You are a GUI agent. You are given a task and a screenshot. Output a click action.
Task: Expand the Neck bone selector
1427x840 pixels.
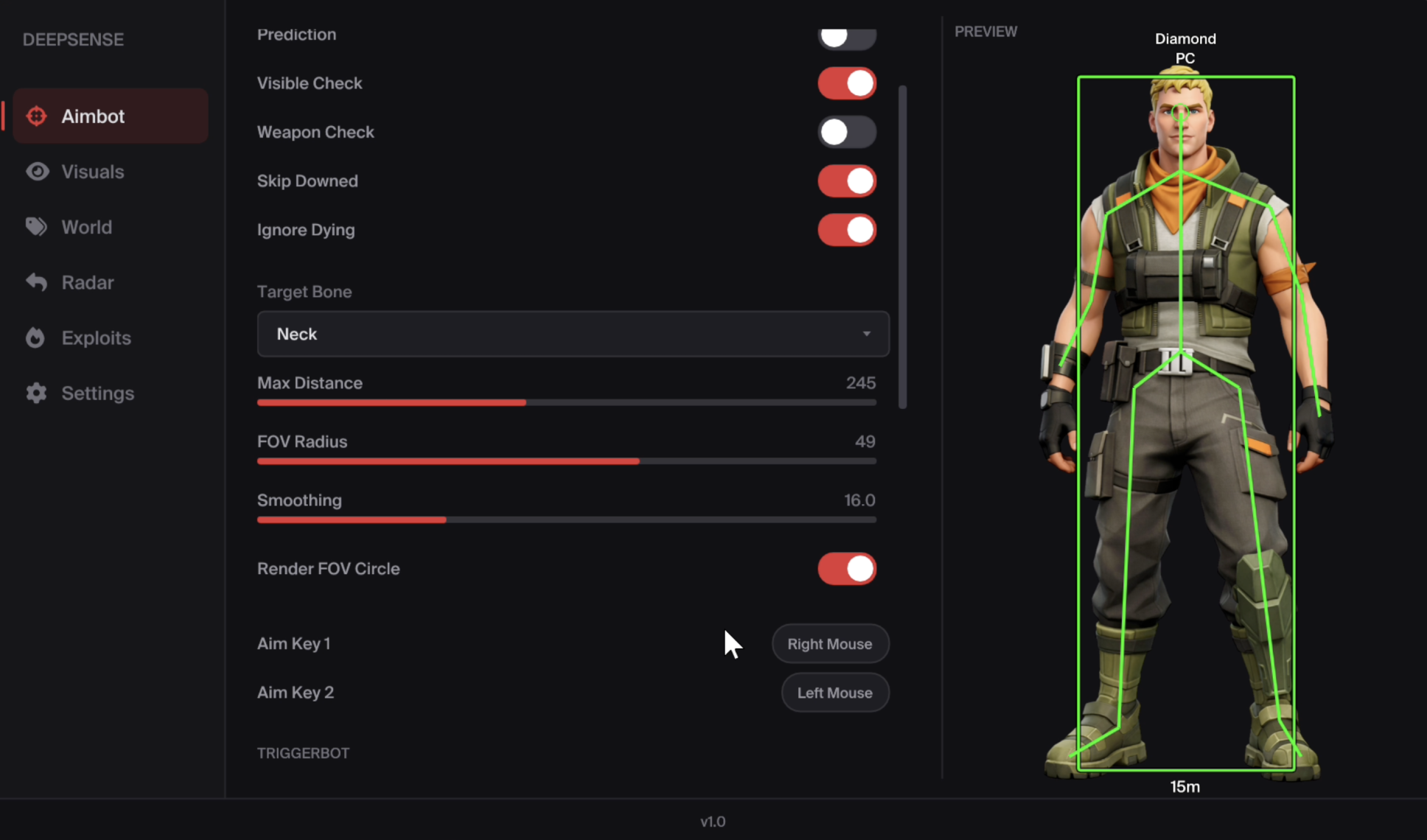coord(867,334)
